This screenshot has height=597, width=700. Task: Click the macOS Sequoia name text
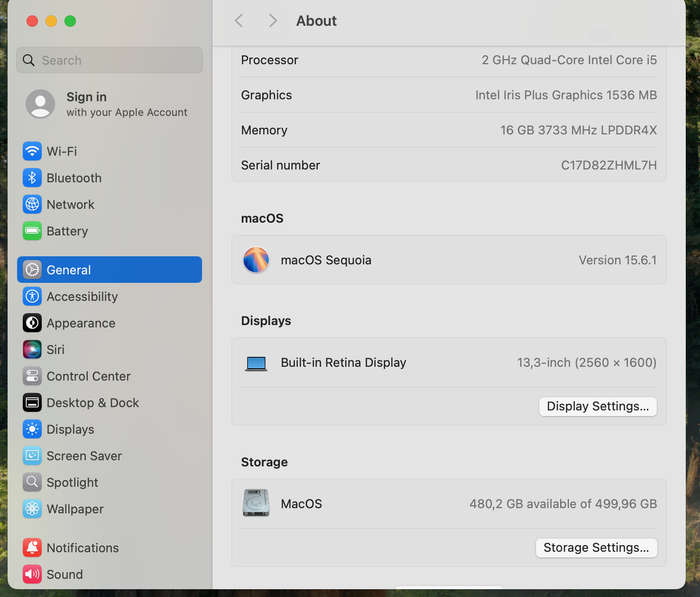coord(326,260)
